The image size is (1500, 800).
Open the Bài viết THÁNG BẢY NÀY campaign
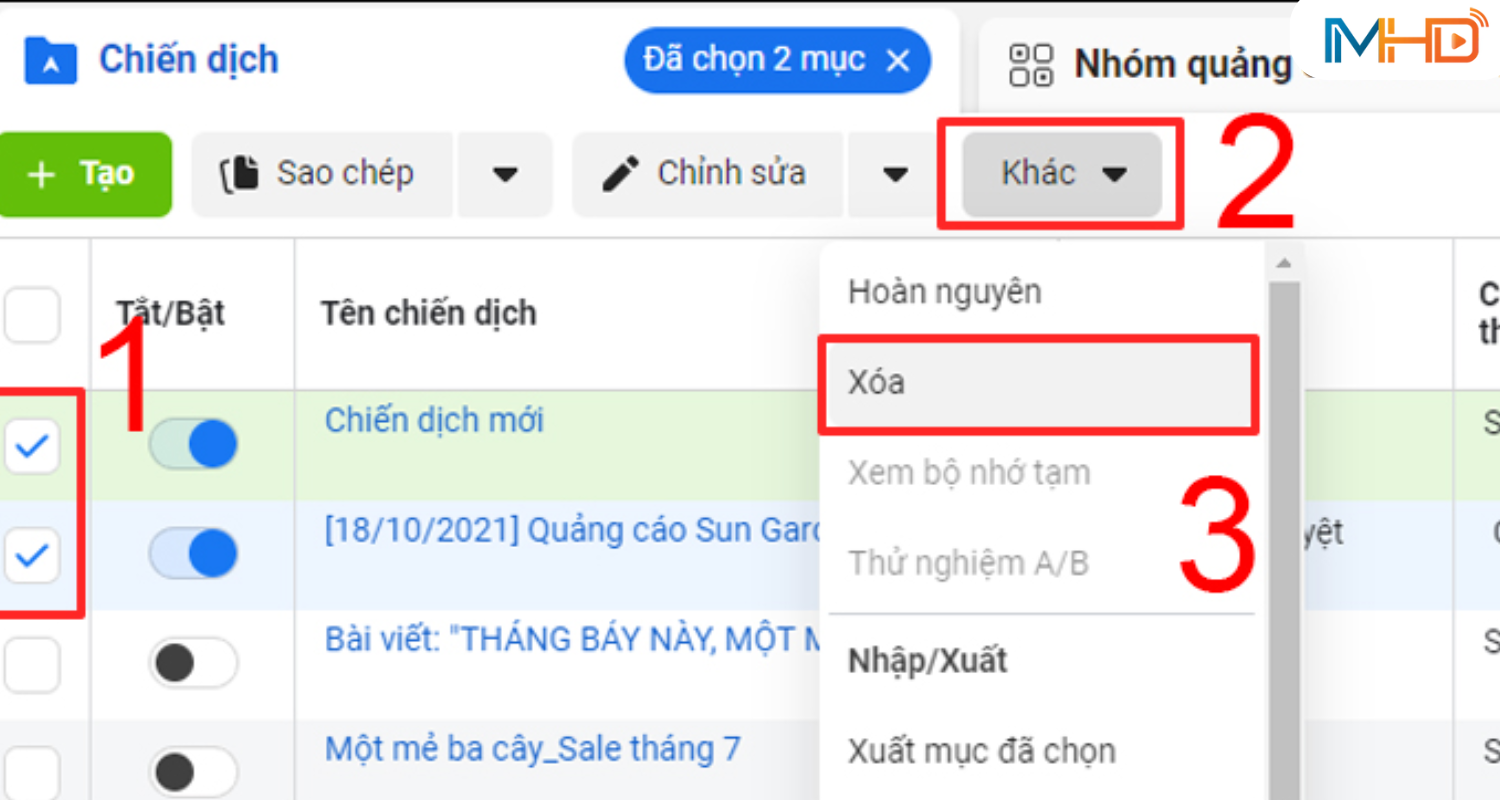[571, 639]
